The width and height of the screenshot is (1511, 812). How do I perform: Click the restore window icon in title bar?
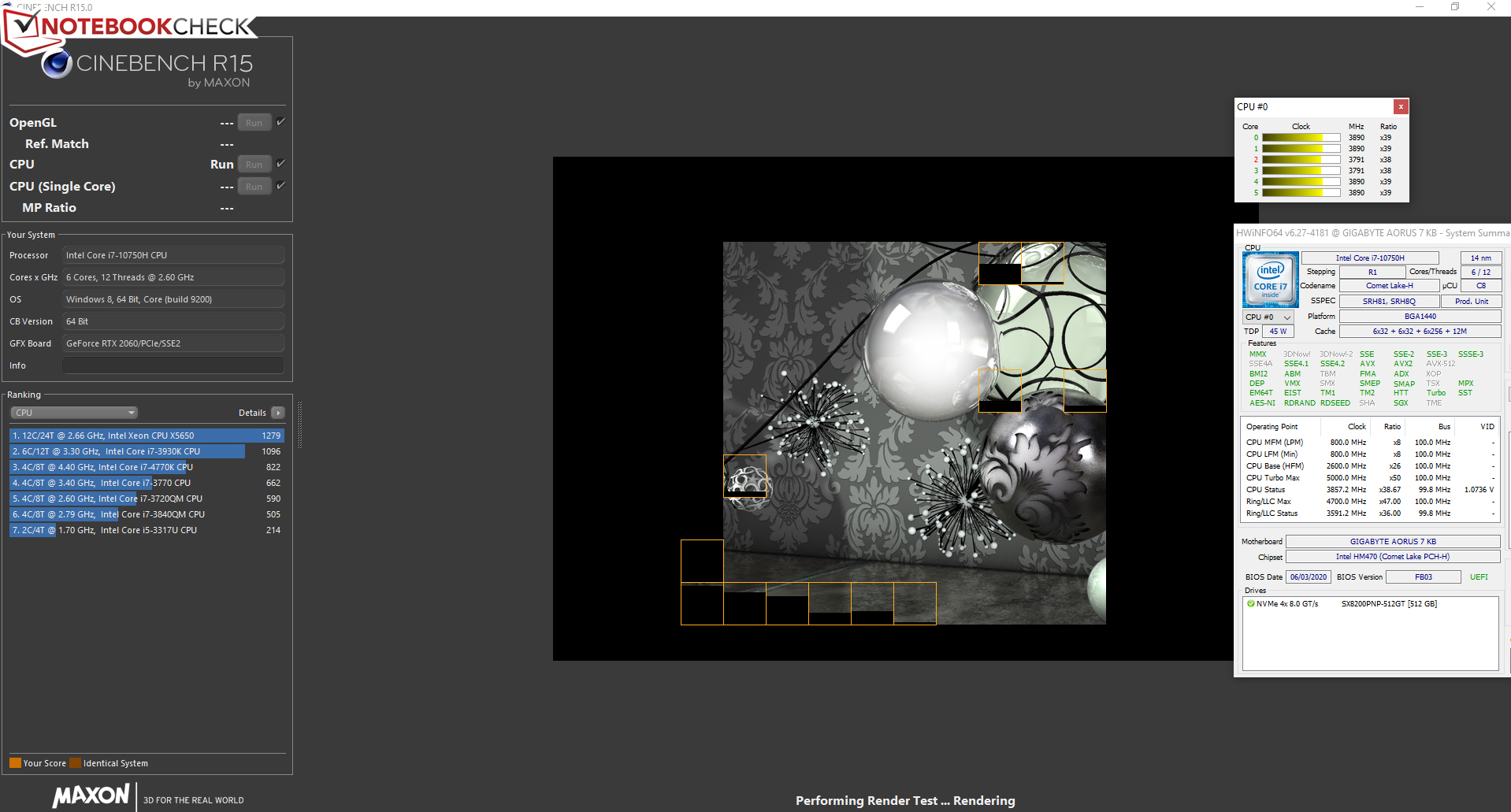[1455, 7]
